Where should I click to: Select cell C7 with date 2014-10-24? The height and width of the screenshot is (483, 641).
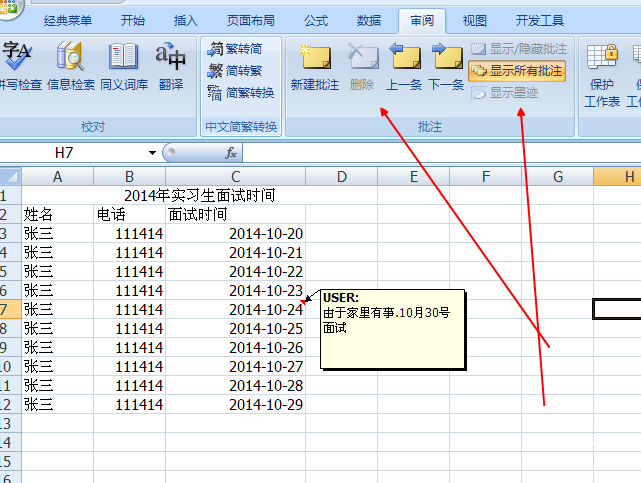pyautogui.click(x=235, y=310)
